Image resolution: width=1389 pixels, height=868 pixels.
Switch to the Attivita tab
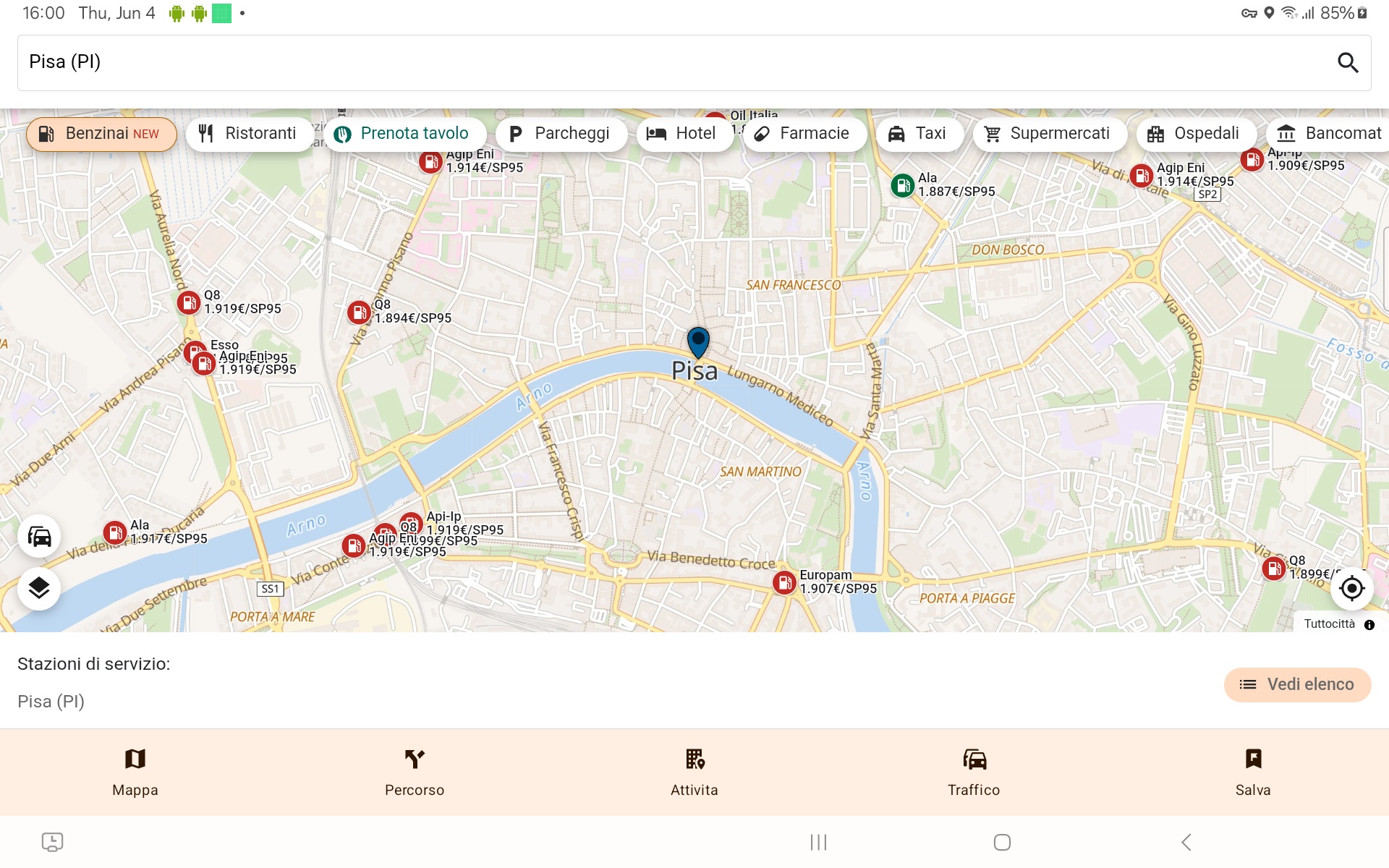[x=694, y=773]
